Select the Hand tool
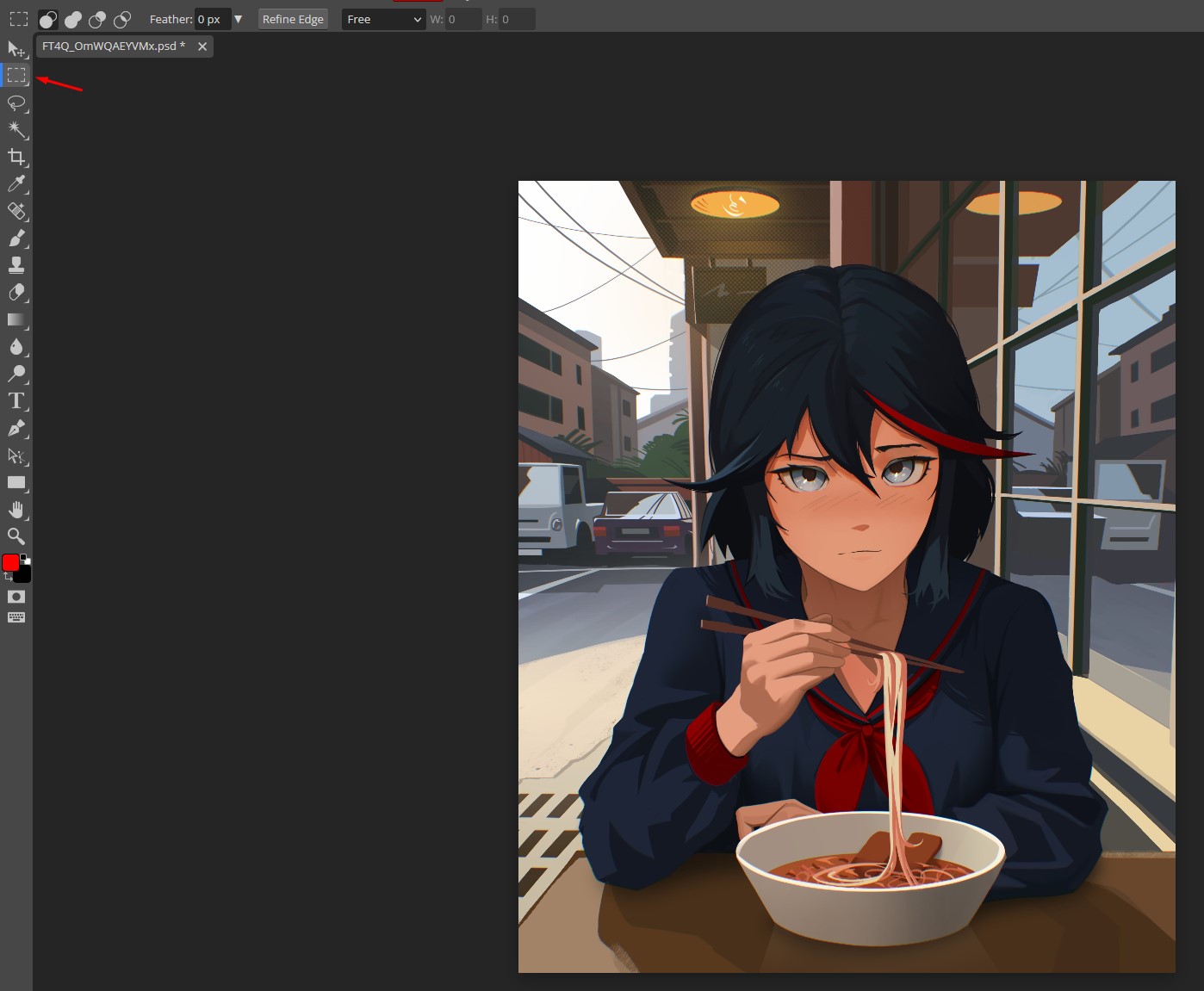 16,510
